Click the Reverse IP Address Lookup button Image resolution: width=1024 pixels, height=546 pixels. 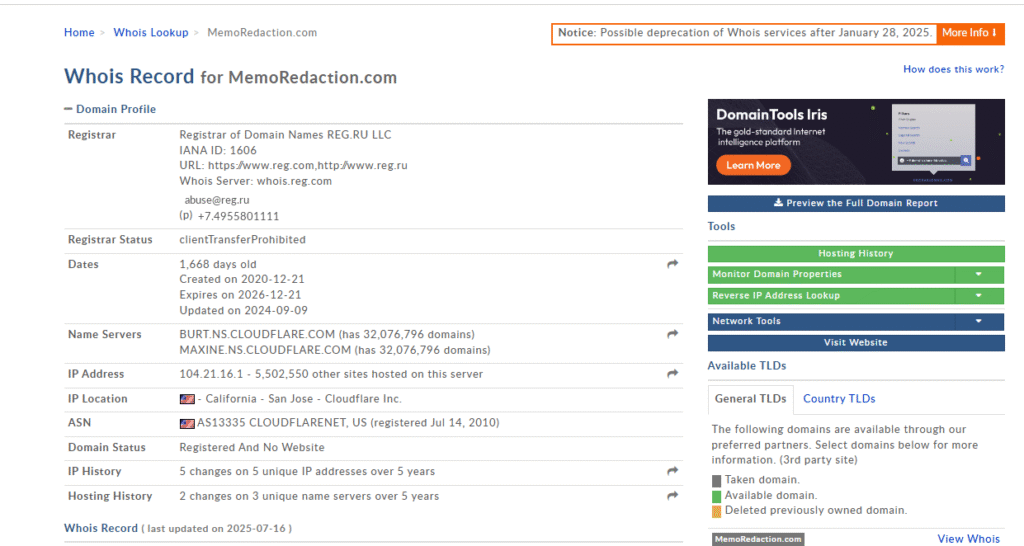831,296
